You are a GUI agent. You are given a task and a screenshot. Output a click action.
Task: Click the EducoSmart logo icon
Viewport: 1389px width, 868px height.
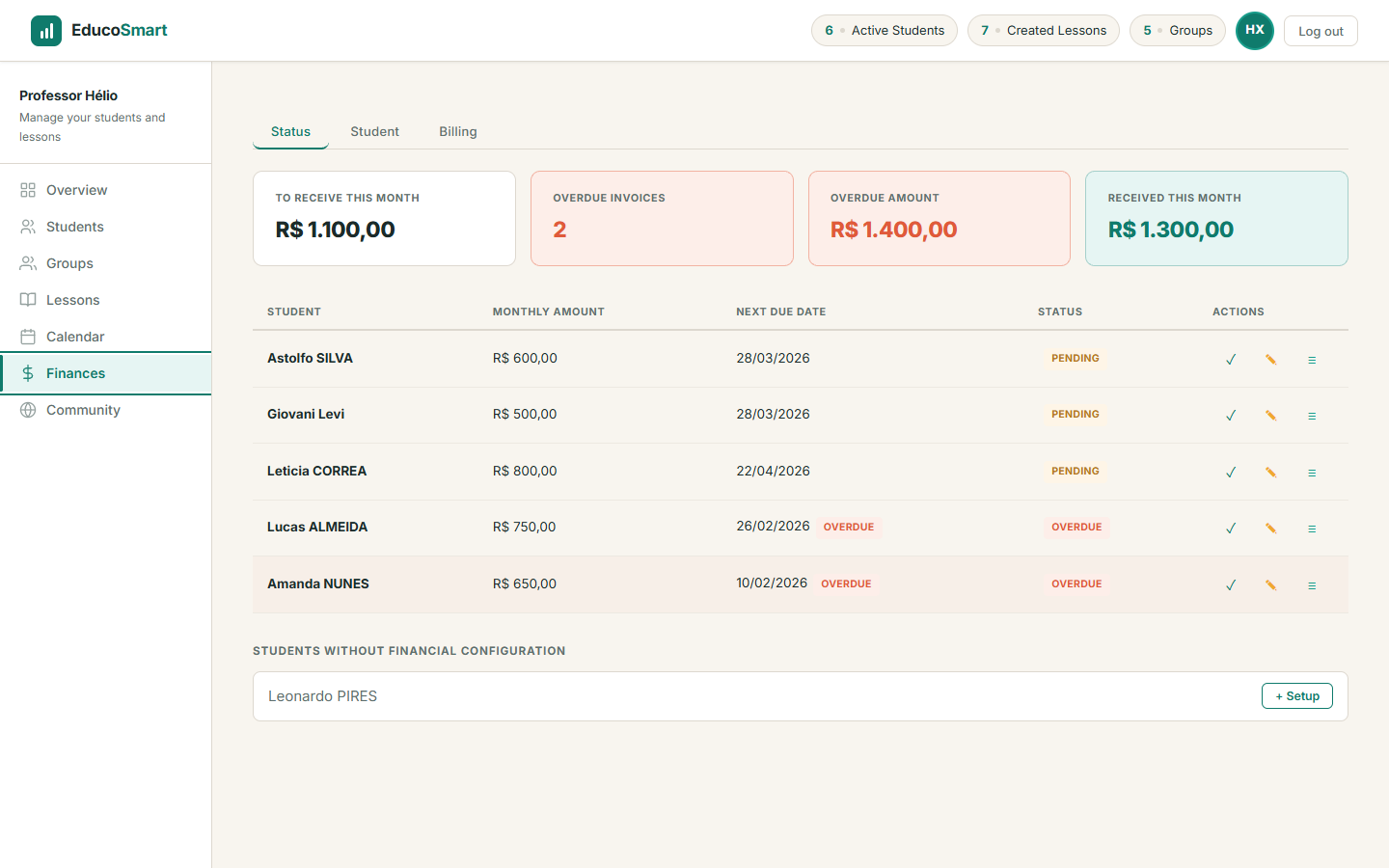[x=46, y=31]
